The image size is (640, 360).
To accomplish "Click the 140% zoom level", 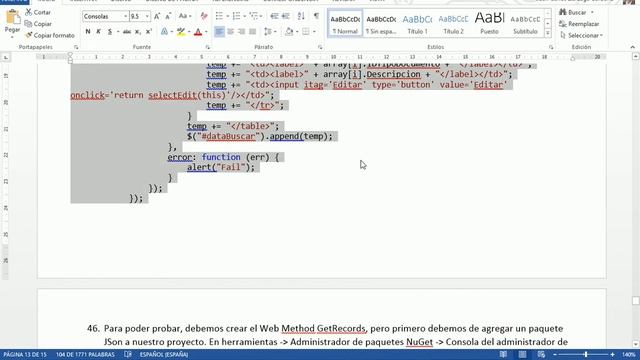I will click(629, 354).
